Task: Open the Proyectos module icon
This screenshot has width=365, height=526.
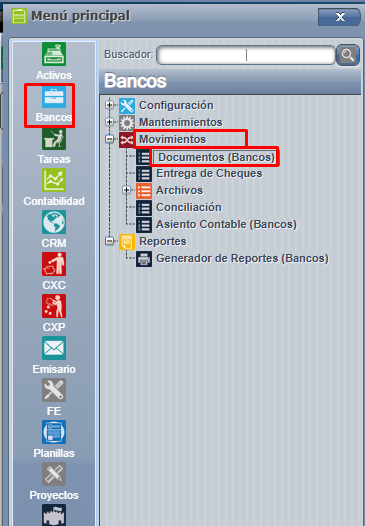Action: coord(54,474)
